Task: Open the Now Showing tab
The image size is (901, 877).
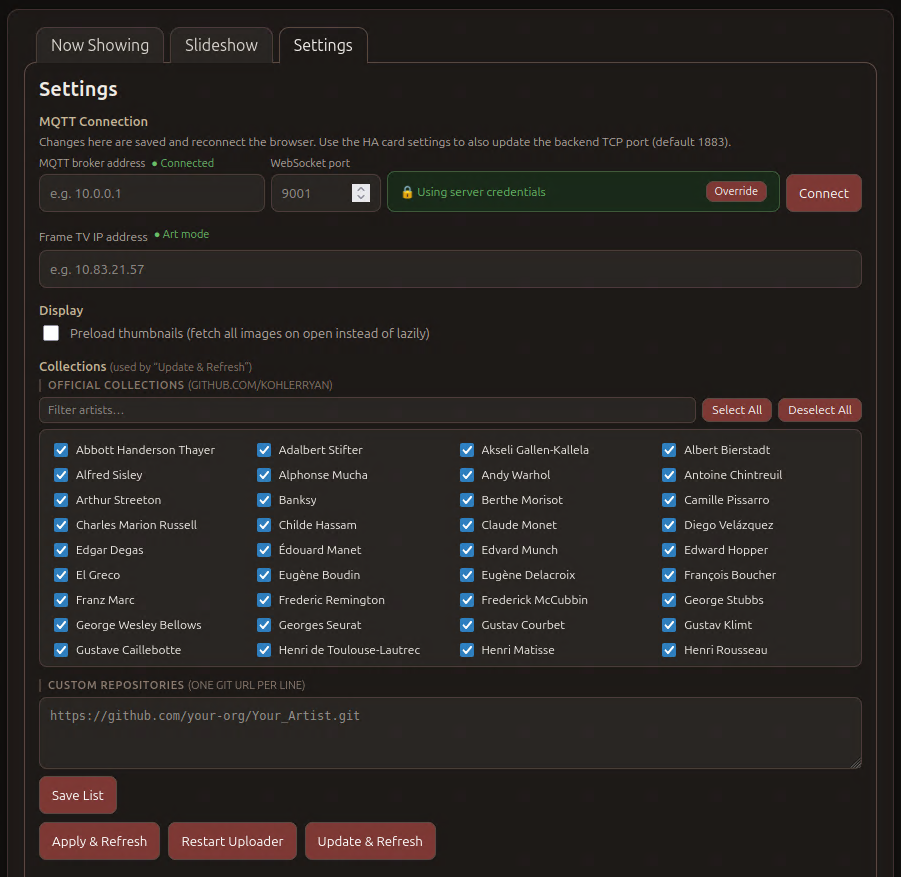Action: tap(100, 45)
